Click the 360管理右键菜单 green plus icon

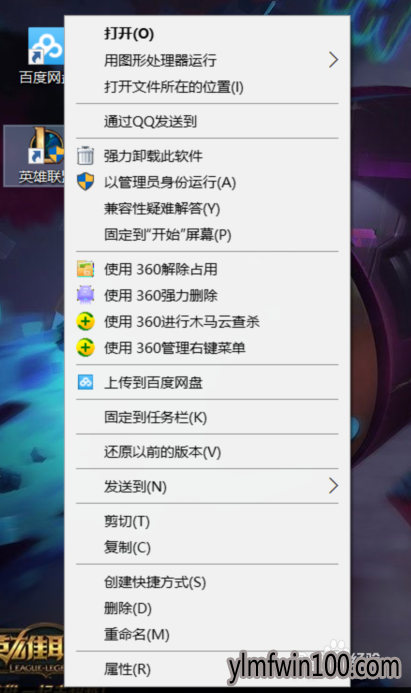(x=85, y=347)
